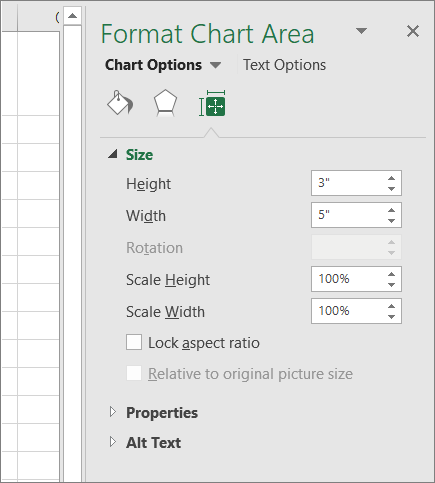
Task: Collapse the Size section
Action: click(x=113, y=154)
